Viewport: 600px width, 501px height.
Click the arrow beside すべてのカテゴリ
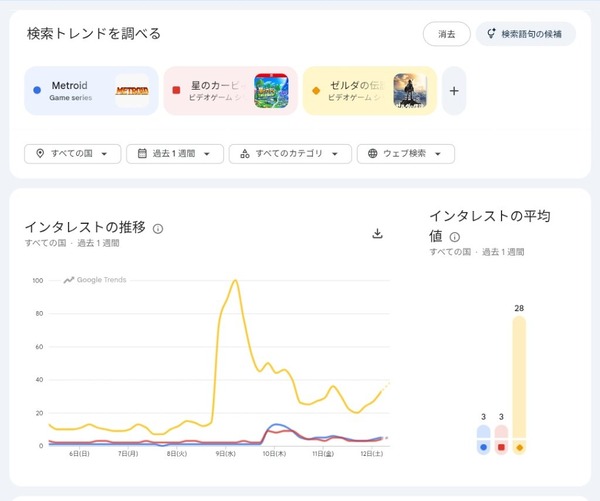(x=335, y=154)
